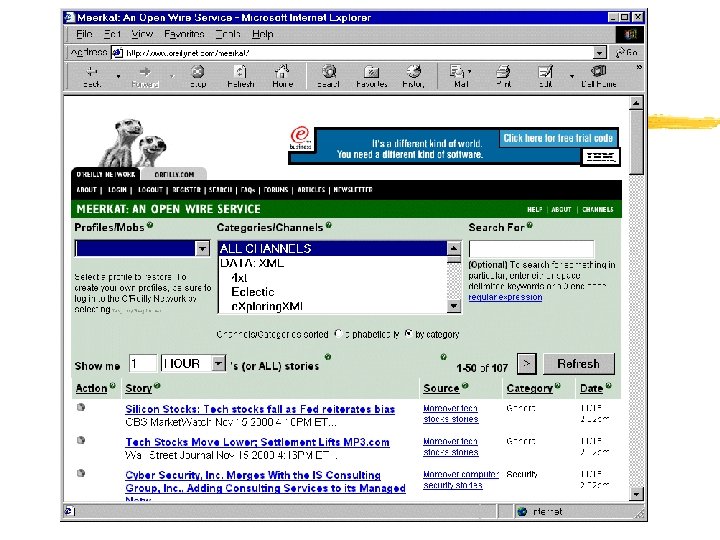
Task: Click the Edit toolbar icon
Action: (x=545, y=72)
